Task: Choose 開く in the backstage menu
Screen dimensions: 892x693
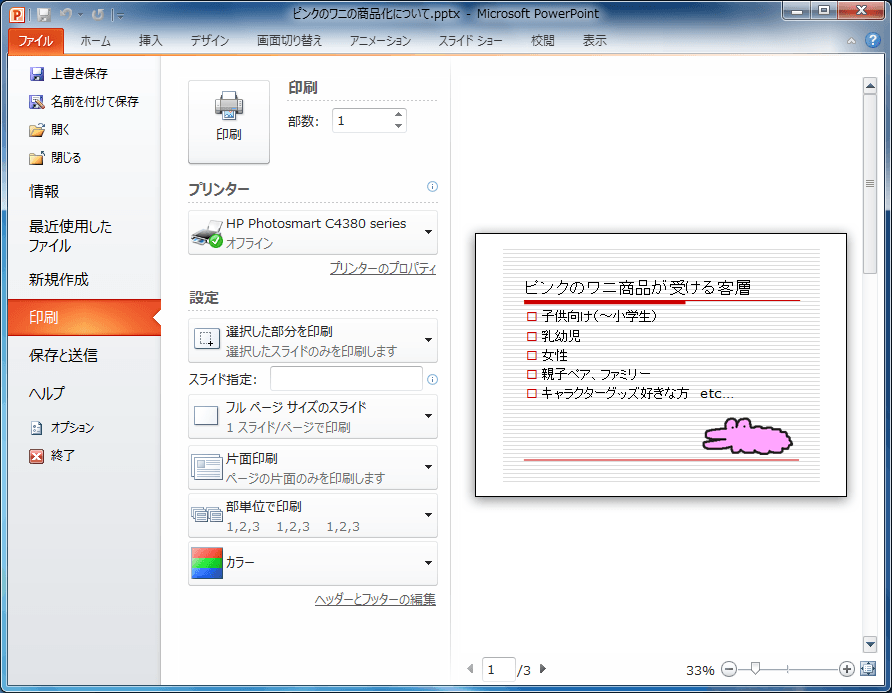Action: [50, 130]
